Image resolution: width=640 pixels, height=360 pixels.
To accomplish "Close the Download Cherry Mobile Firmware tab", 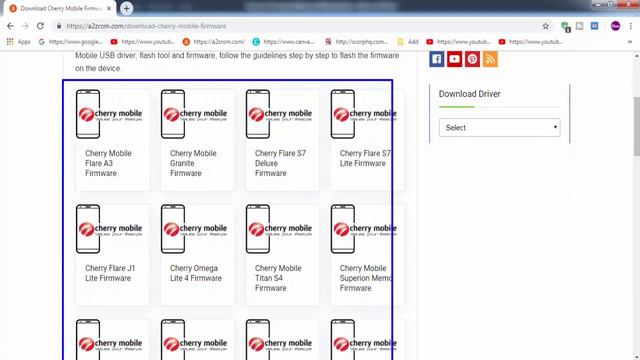I will pos(109,8).
